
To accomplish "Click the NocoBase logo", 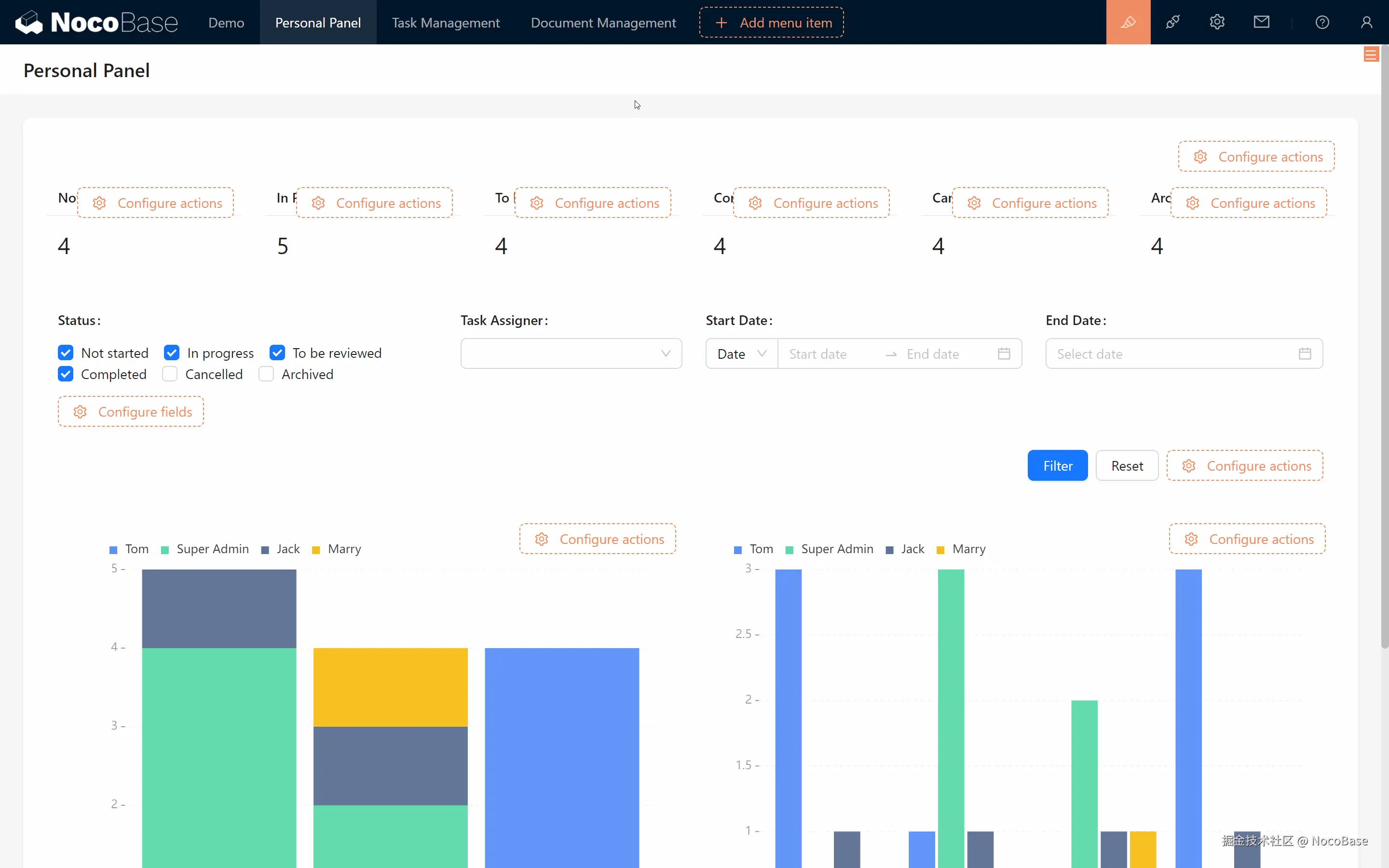I will [x=96, y=22].
